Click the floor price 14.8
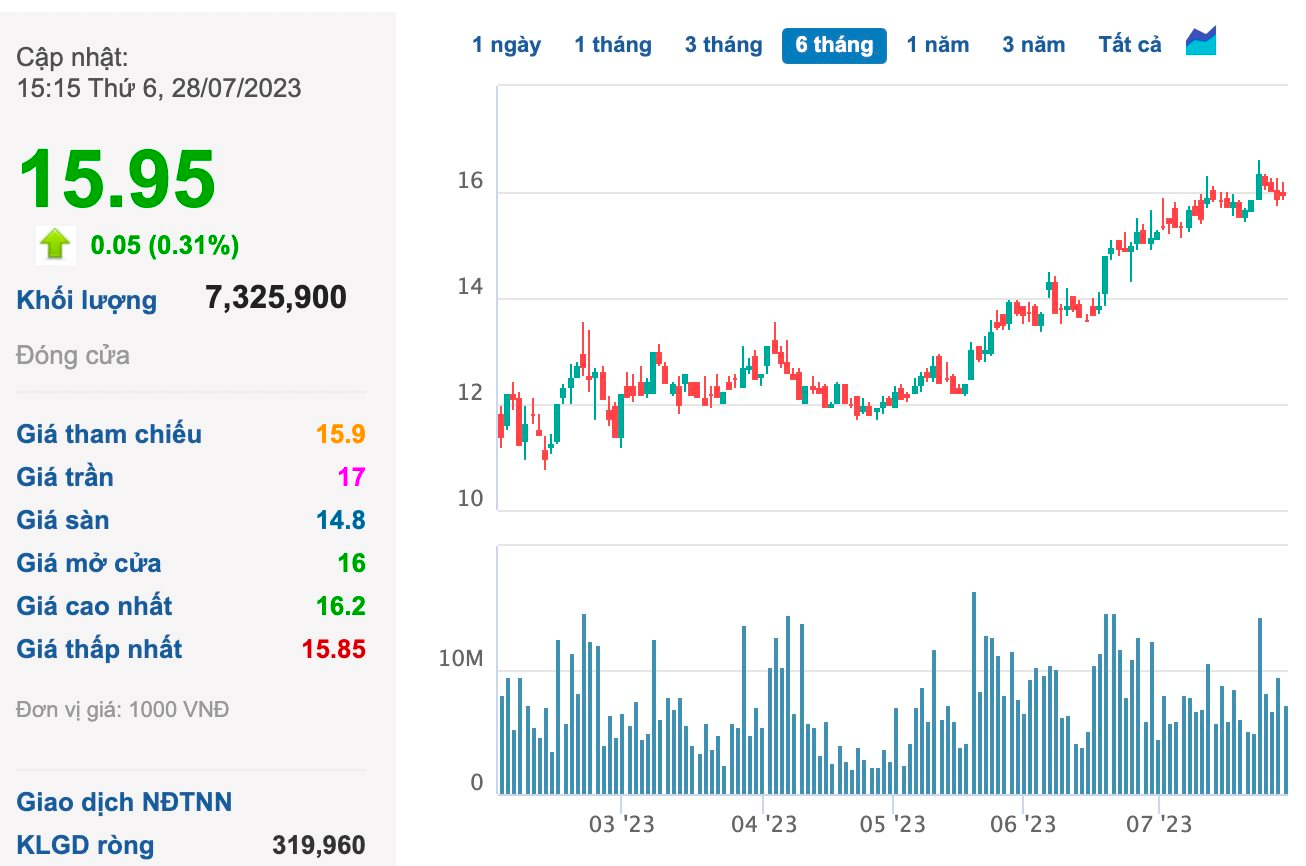Screen dimensions: 1306x866 [341, 520]
